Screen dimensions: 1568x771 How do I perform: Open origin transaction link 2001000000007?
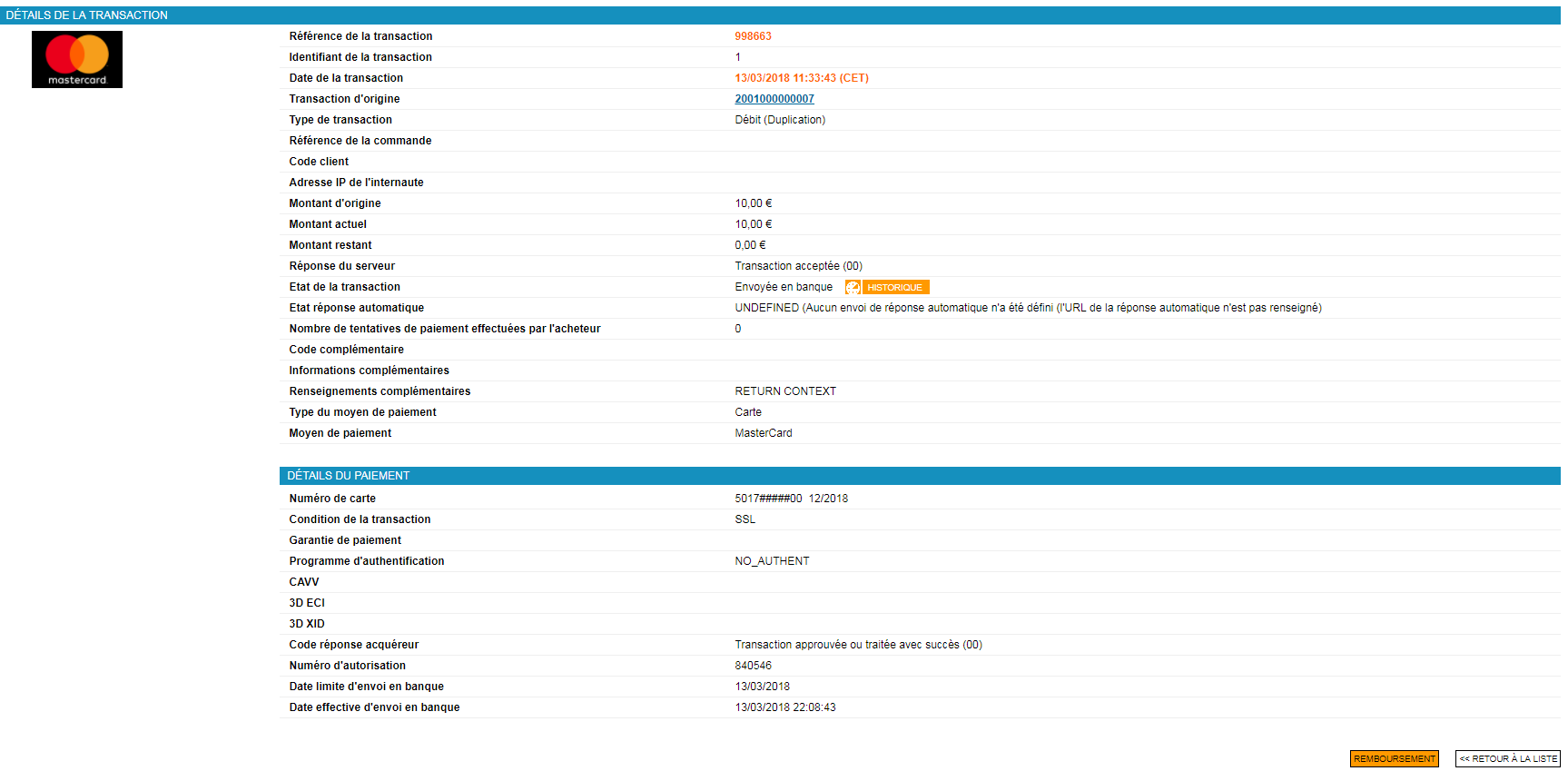click(774, 99)
